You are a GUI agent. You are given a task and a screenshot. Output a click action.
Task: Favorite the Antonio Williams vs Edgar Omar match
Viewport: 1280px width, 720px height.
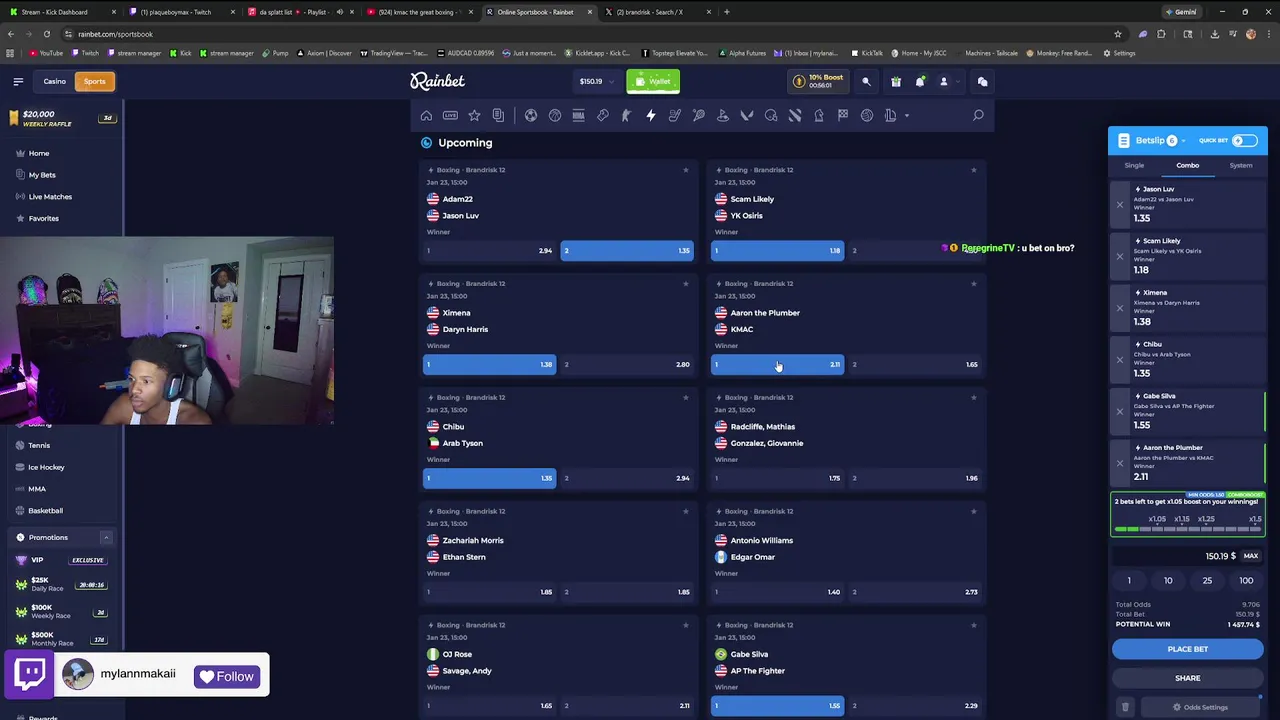(x=973, y=512)
